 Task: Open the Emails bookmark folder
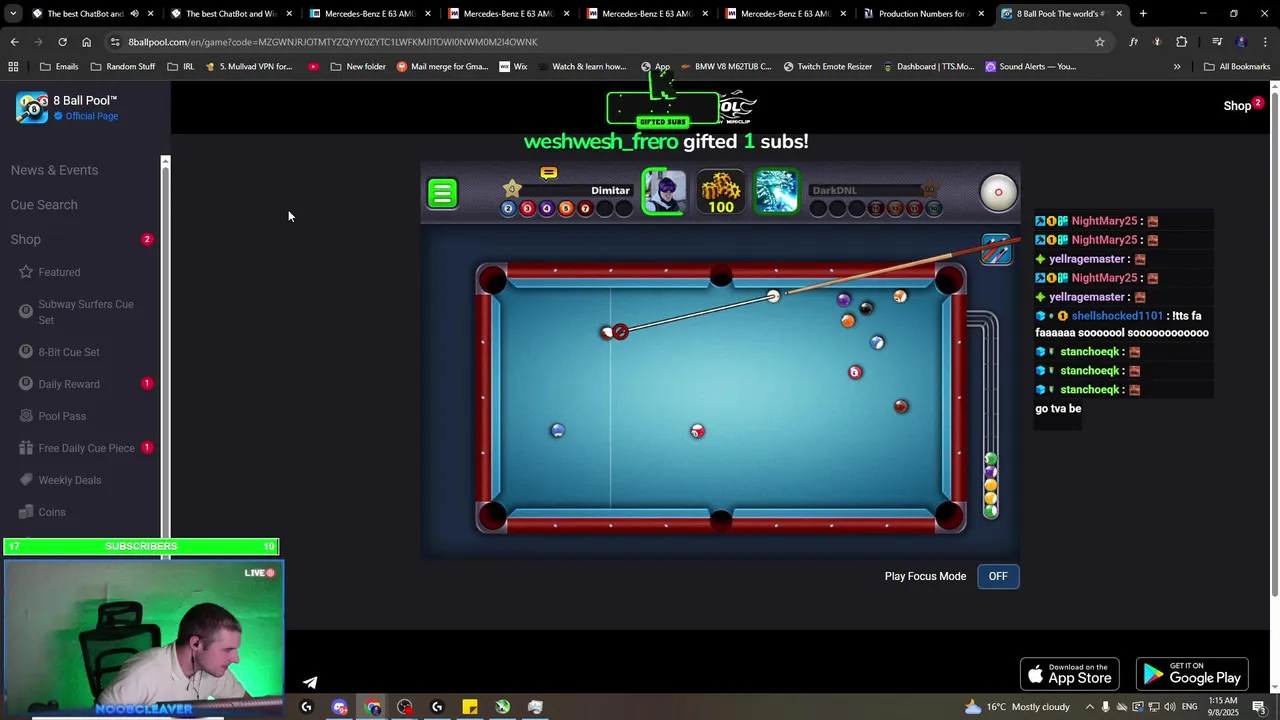[59, 67]
